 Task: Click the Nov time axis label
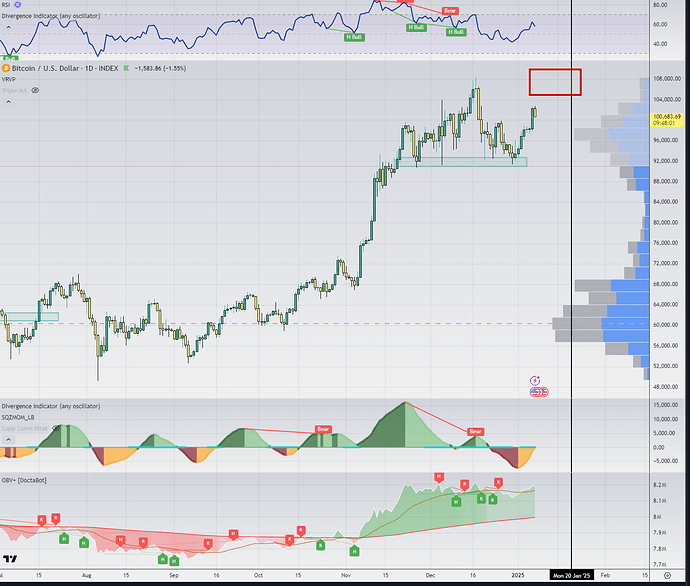(346, 575)
